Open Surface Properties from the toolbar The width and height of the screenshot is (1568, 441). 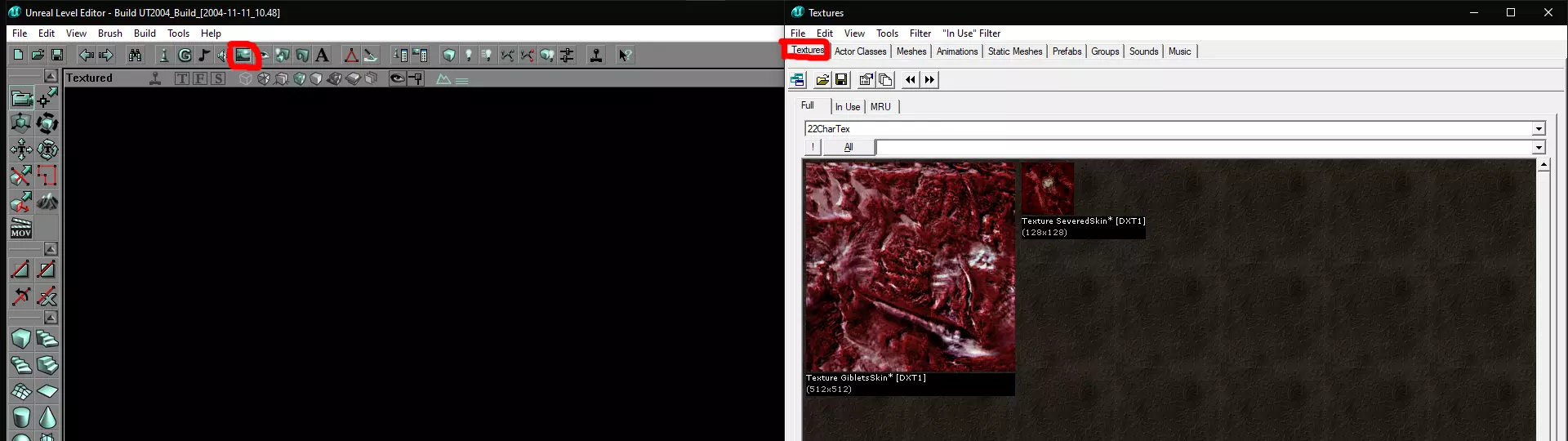pyautogui.click(x=421, y=55)
